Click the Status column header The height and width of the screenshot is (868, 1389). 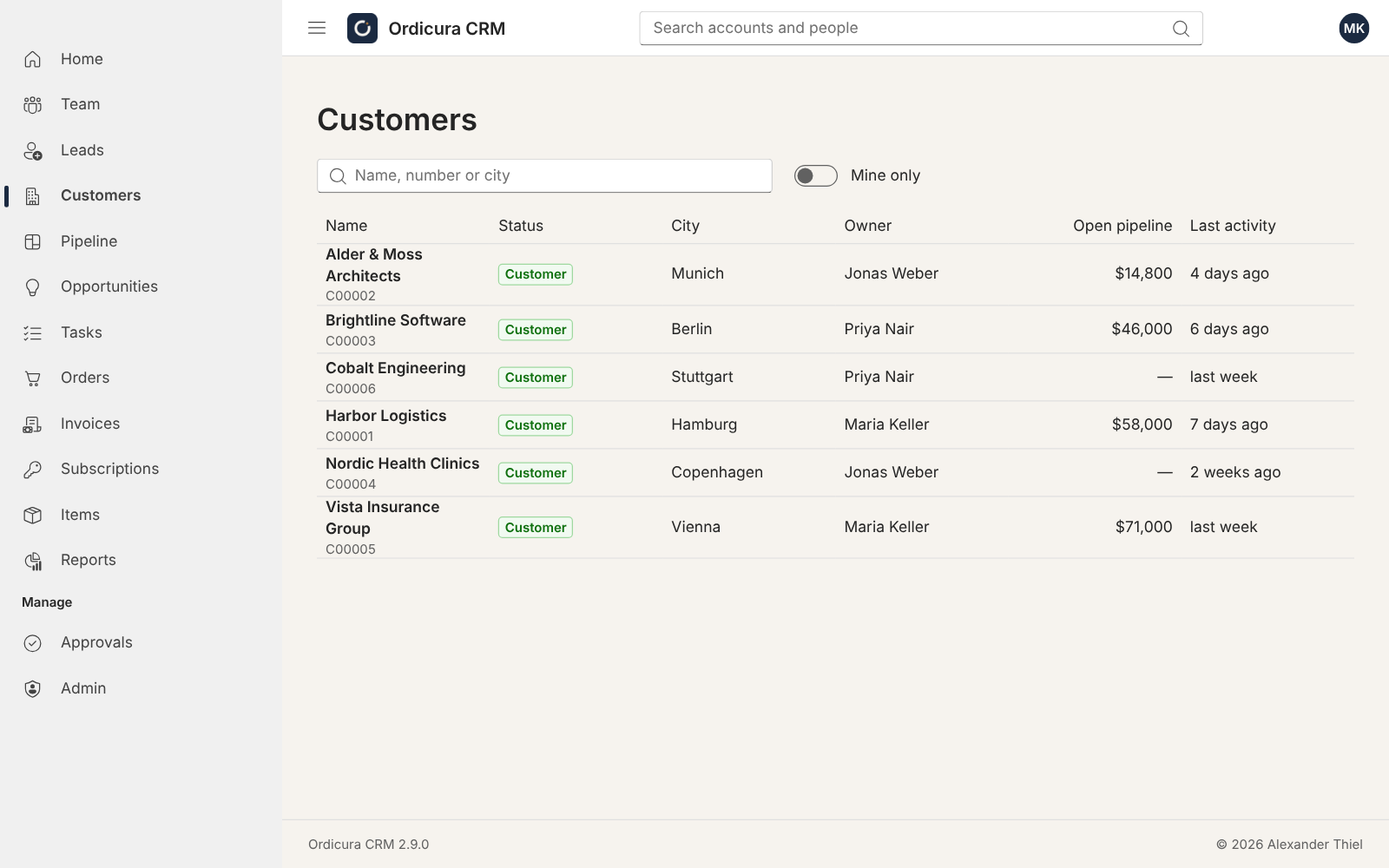click(521, 226)
